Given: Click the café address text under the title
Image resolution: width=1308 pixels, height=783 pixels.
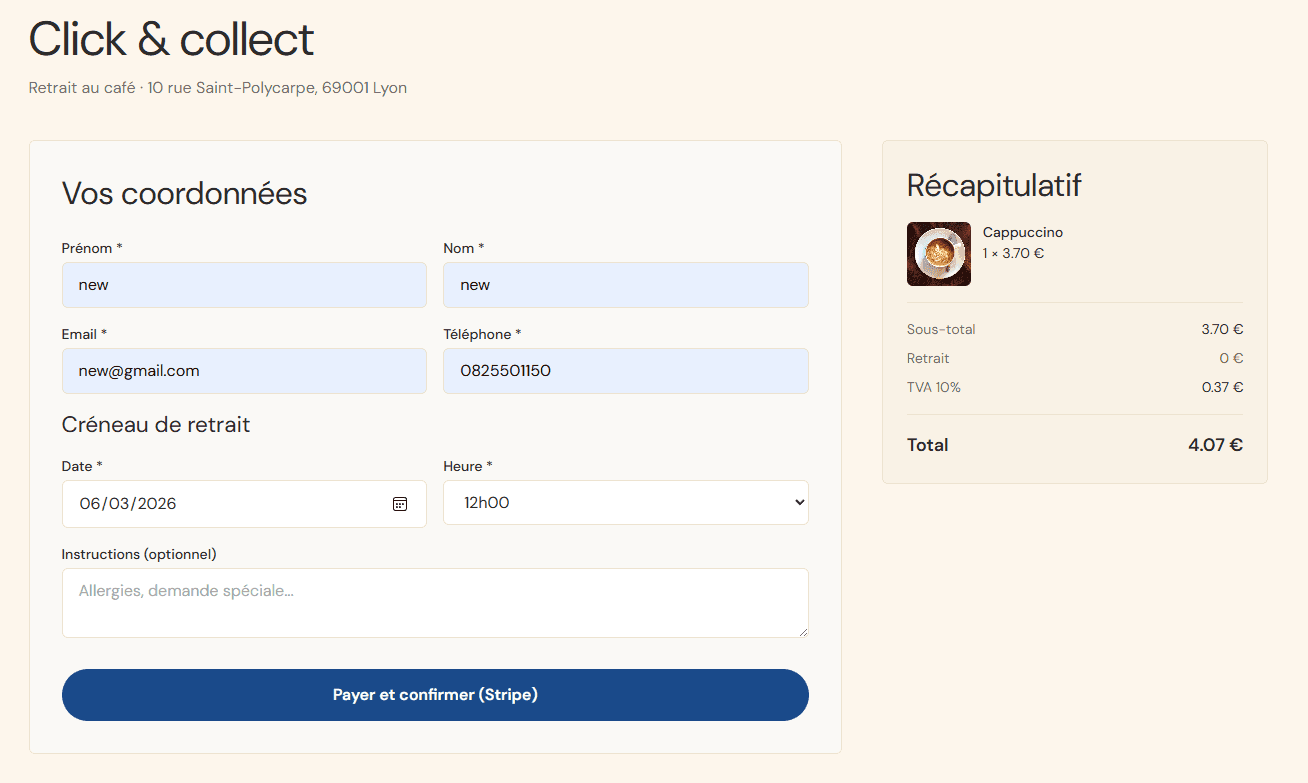Looking at the screenshot, I should click(218, 88).
